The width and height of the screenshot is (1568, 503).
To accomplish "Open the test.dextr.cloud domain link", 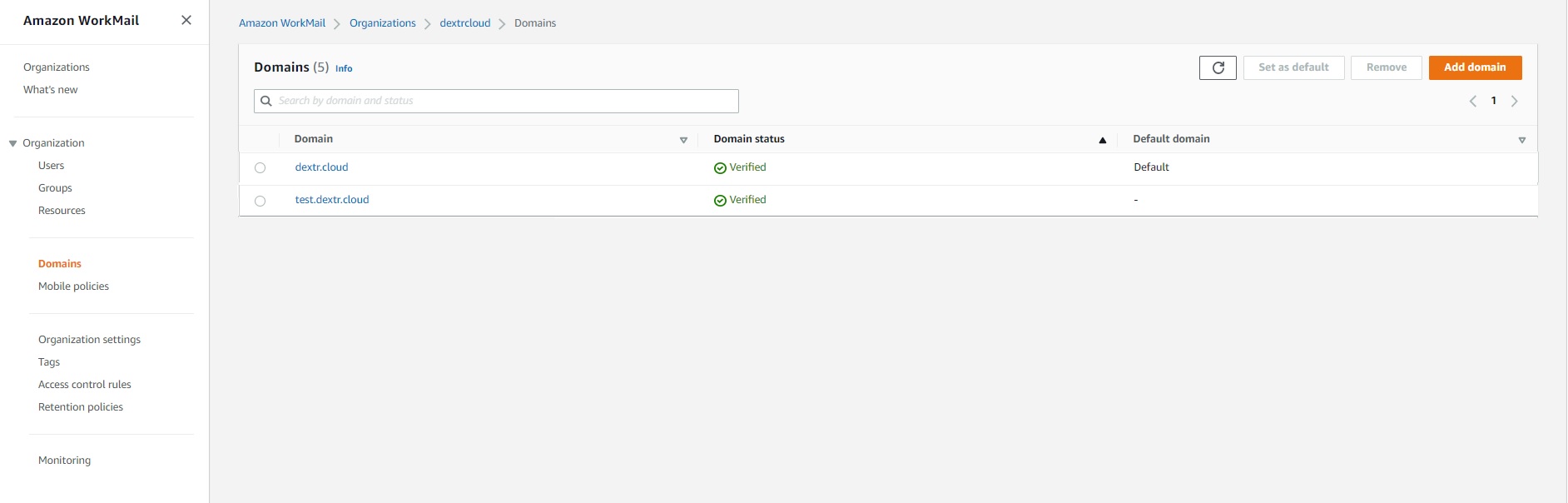I will click(332, 200).
